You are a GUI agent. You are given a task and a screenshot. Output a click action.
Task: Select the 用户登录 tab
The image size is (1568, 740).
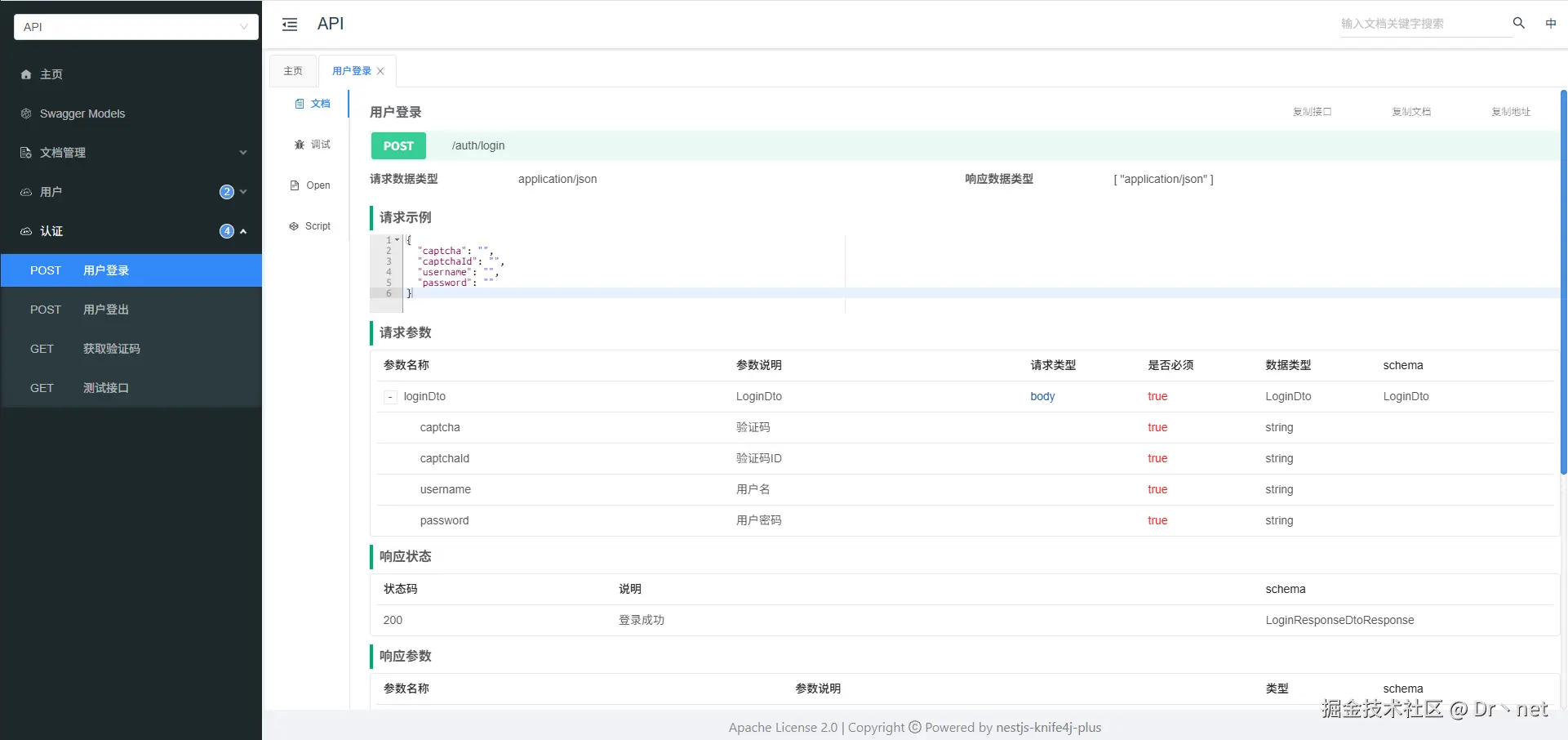click(352, 71)
